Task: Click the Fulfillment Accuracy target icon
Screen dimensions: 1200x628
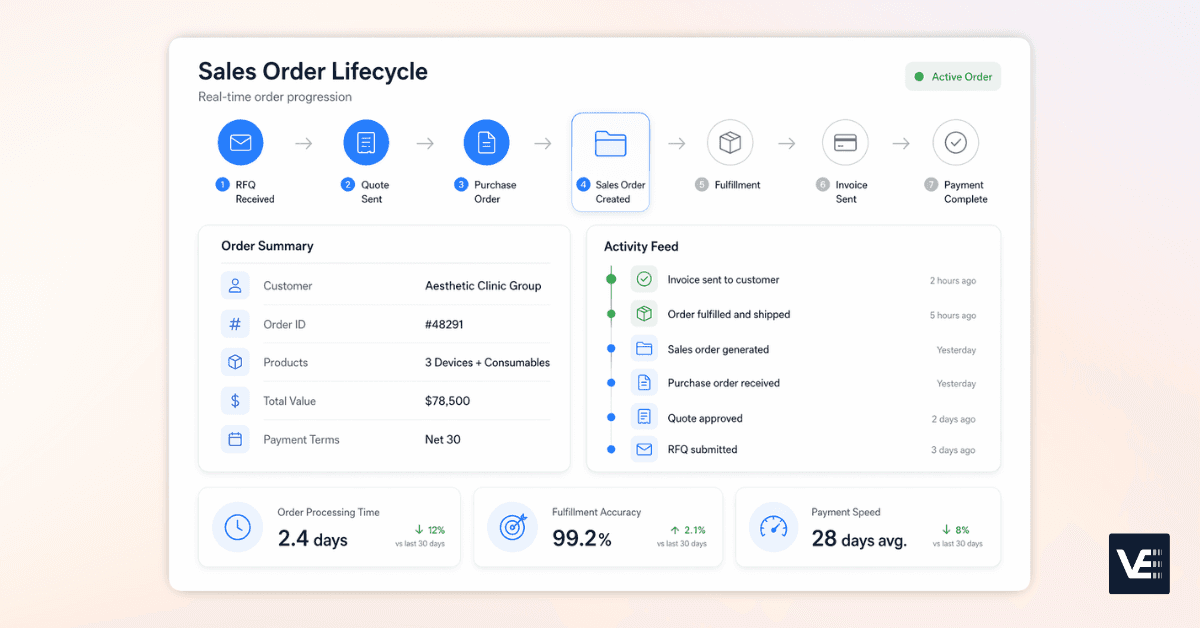Action: coord(513,527)
